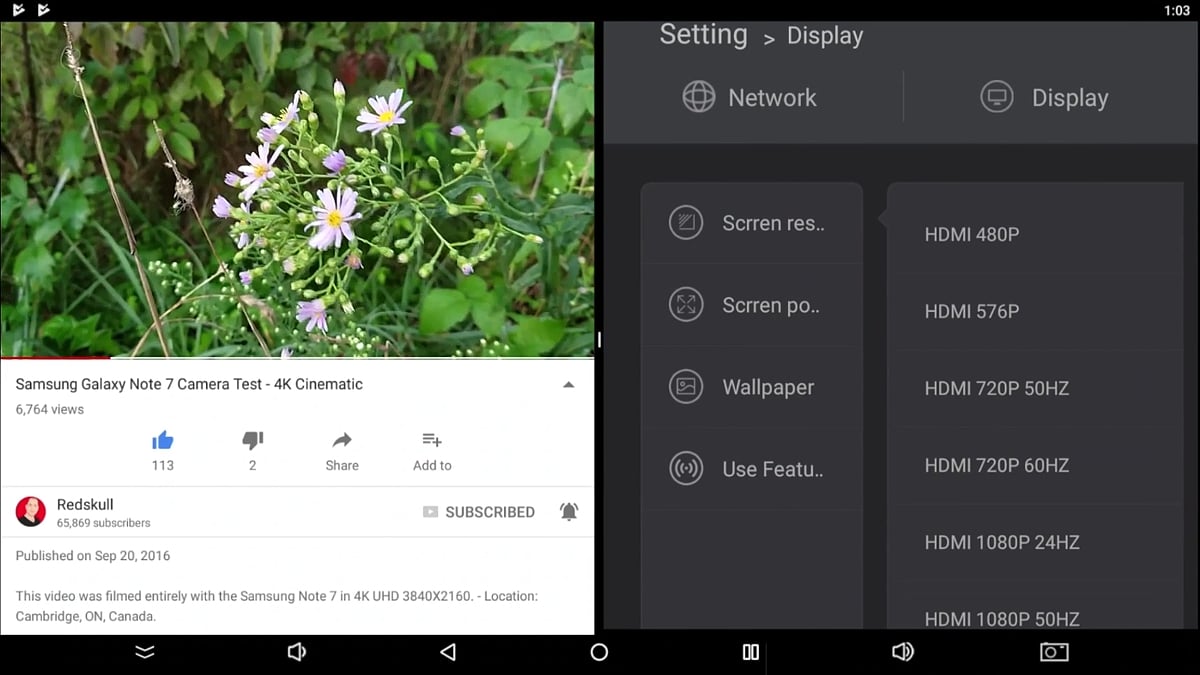Choose HDMI 720P 50HZ resolution
The height and width of the screenshot is (675, 1200).
click(1035, 388)
